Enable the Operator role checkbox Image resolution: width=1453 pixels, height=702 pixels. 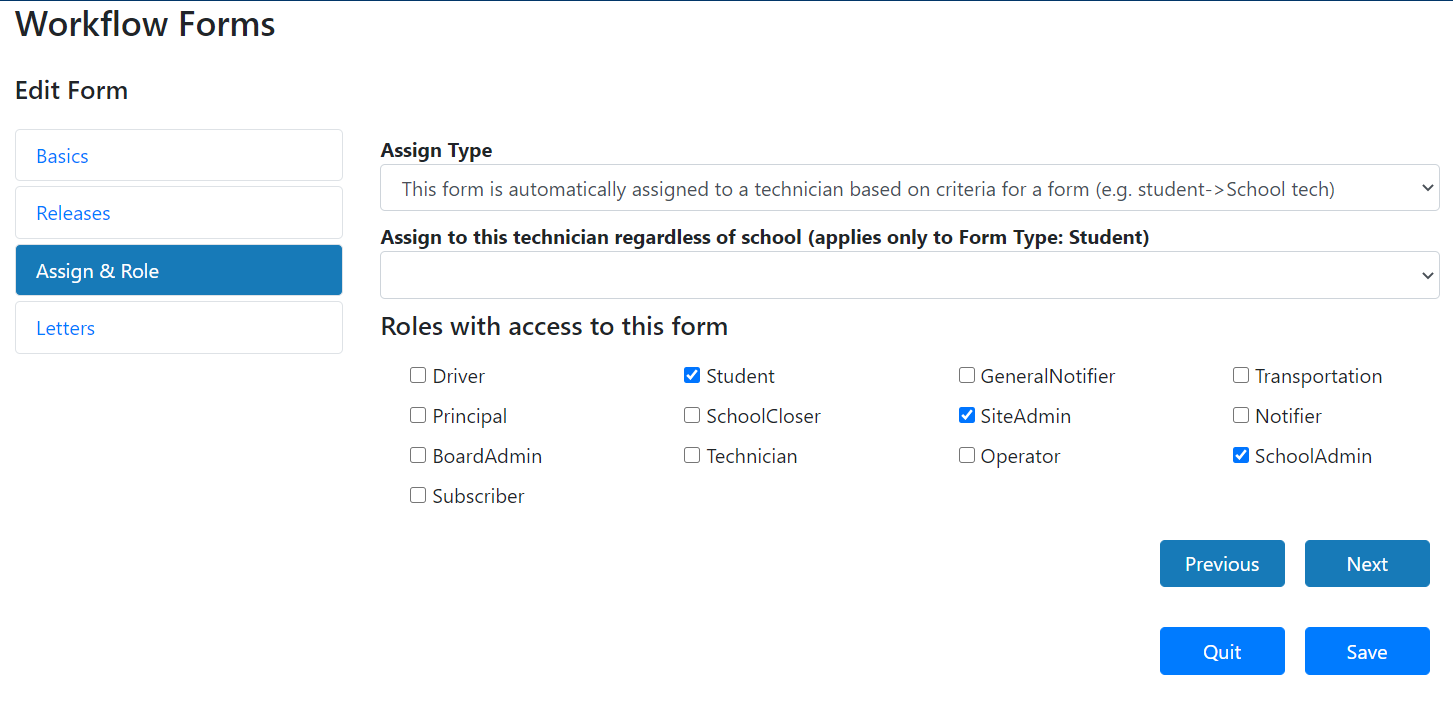tap(967, 455)
